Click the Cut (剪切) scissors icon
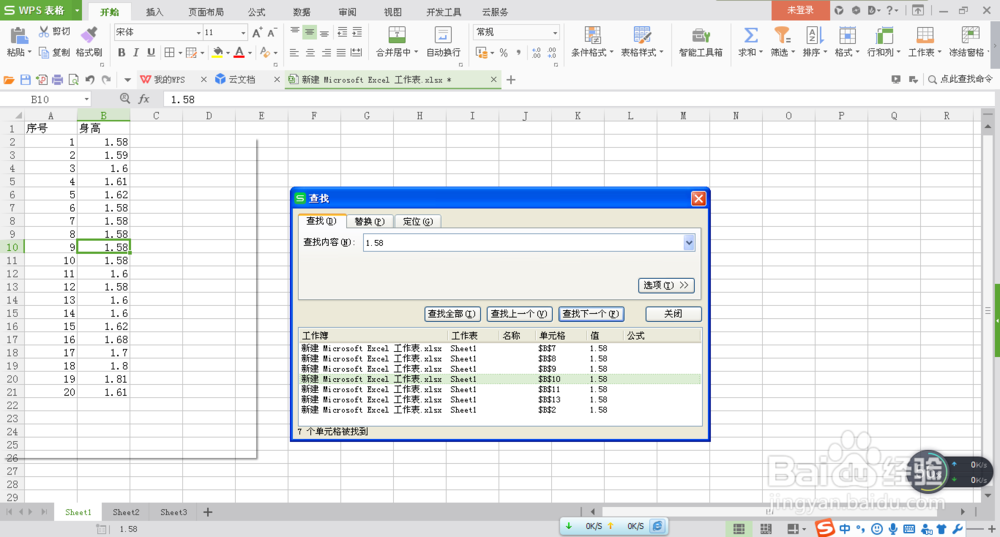The height and width of the screenshot is (537, 1000). (x=44, y=31)
